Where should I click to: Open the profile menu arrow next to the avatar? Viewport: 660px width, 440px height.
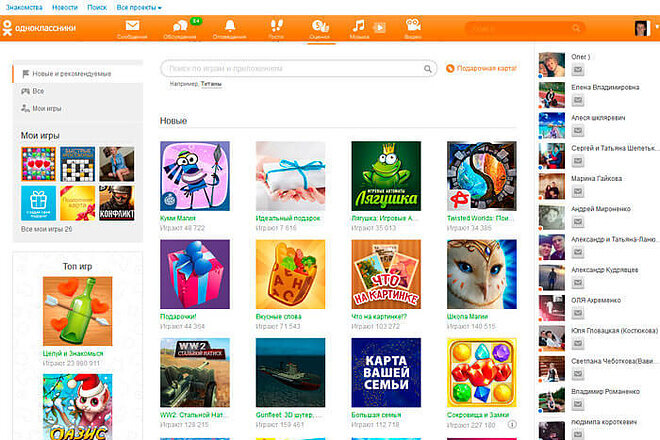click(x=656, y=27)
